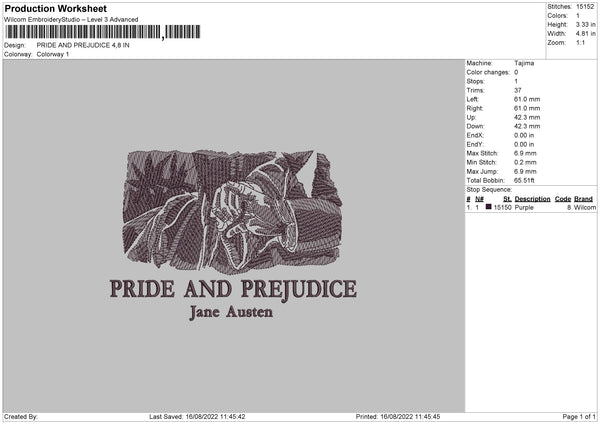Click the 'Stop Sequence:' heading
600x424 pixels.
click(x=489, y=189)
